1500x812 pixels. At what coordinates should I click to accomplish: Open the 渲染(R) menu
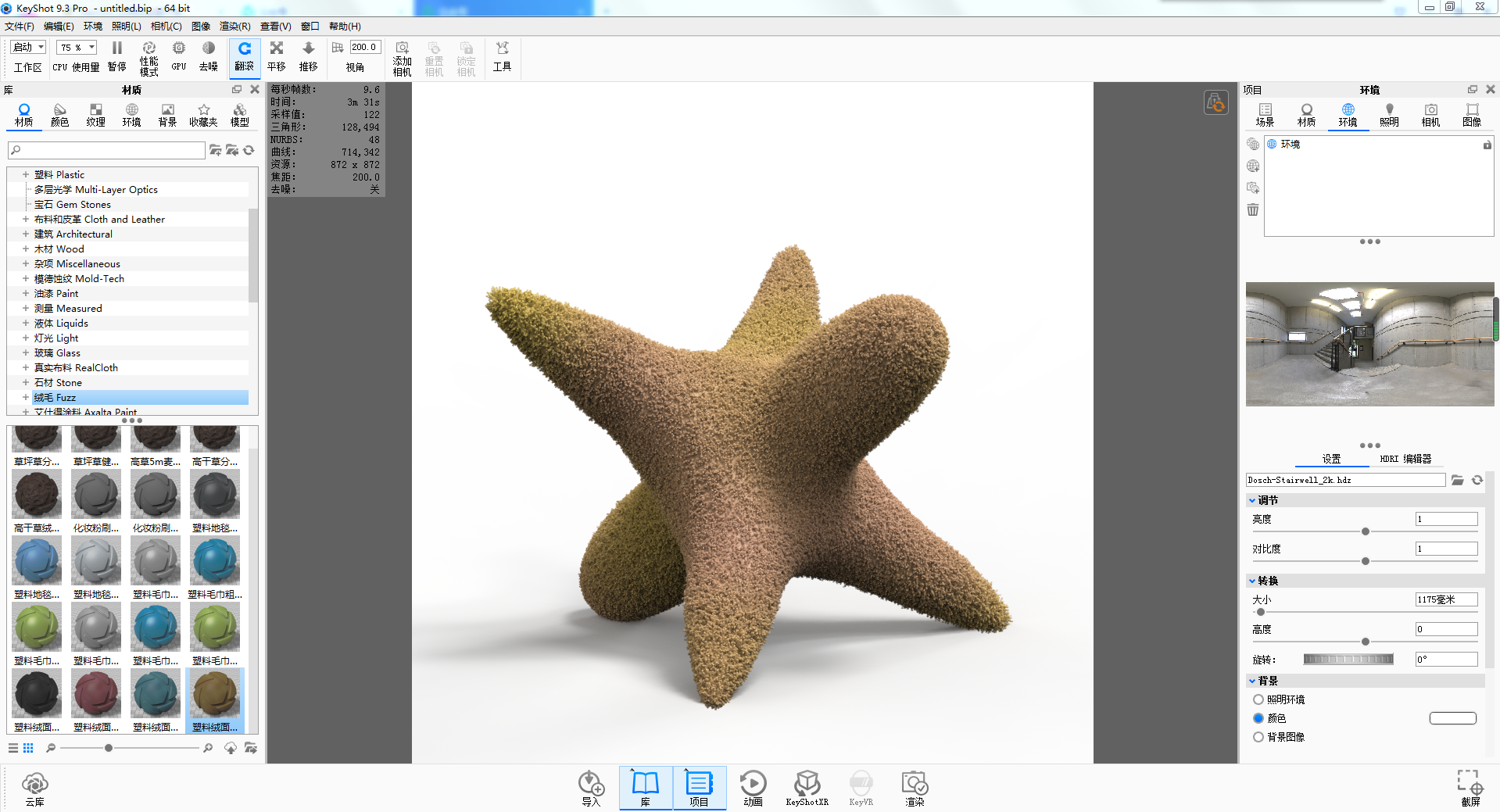tap(234, 27)
